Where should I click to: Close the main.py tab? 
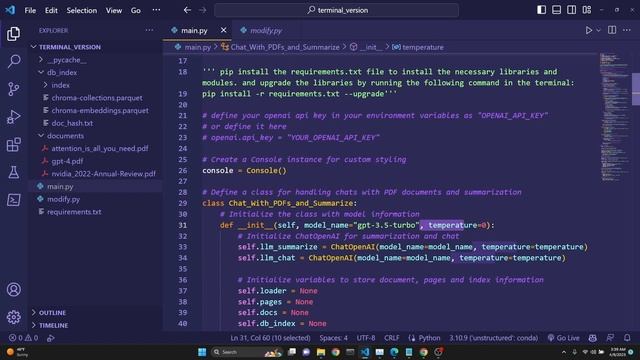(x=223, y=30)
